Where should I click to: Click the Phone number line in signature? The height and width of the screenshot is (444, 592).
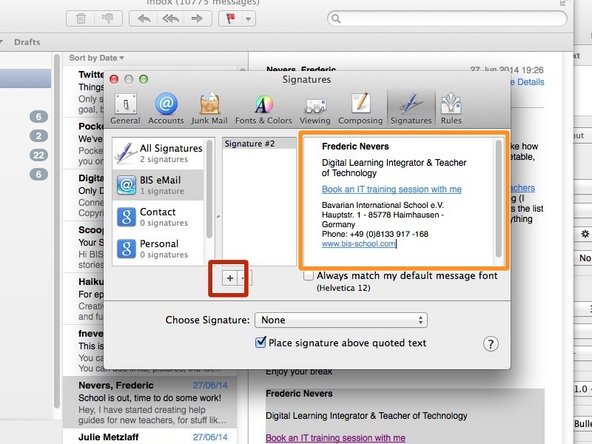tap(375, 234)
